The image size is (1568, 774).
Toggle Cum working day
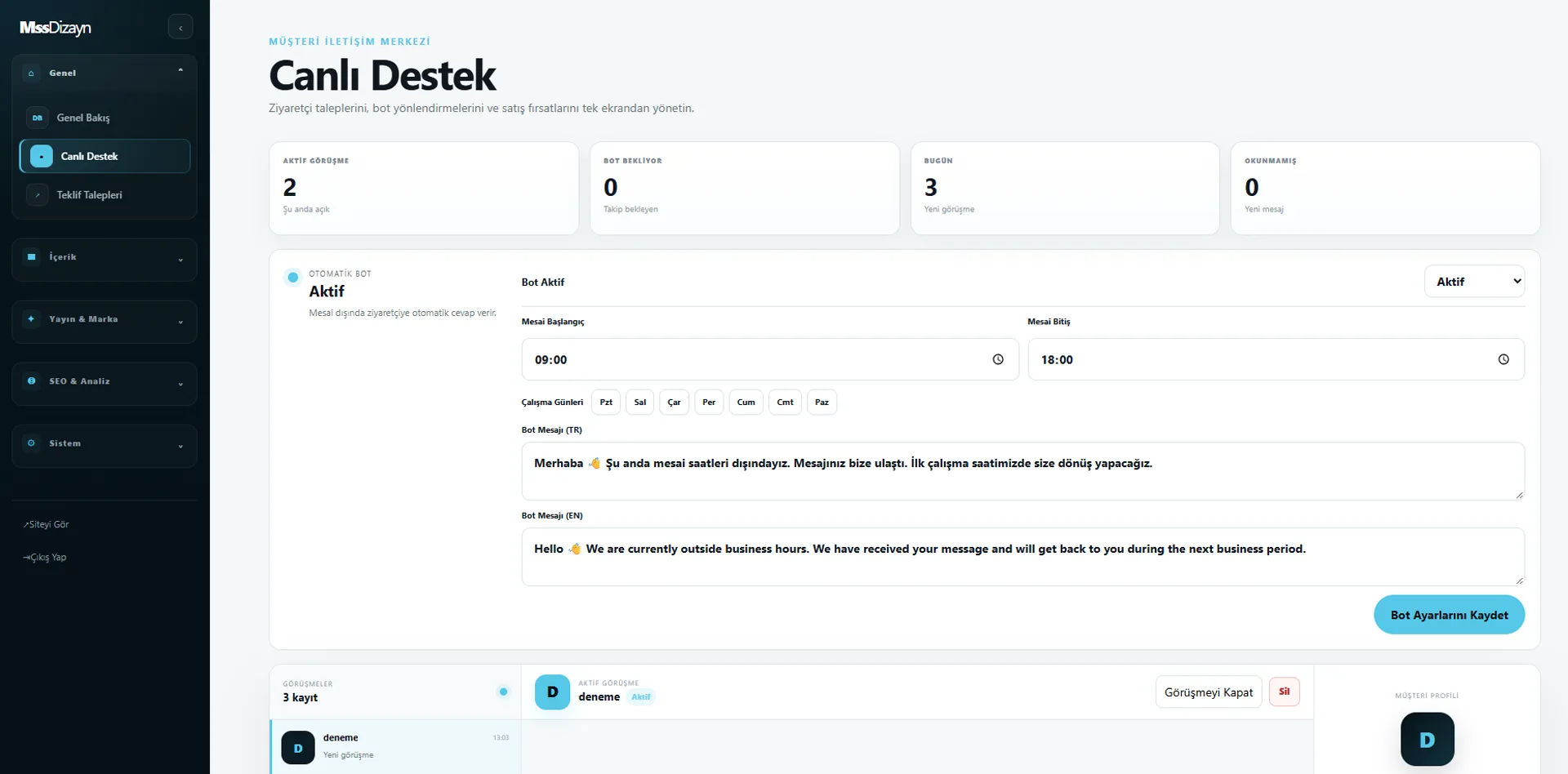(x=746, y=402)
